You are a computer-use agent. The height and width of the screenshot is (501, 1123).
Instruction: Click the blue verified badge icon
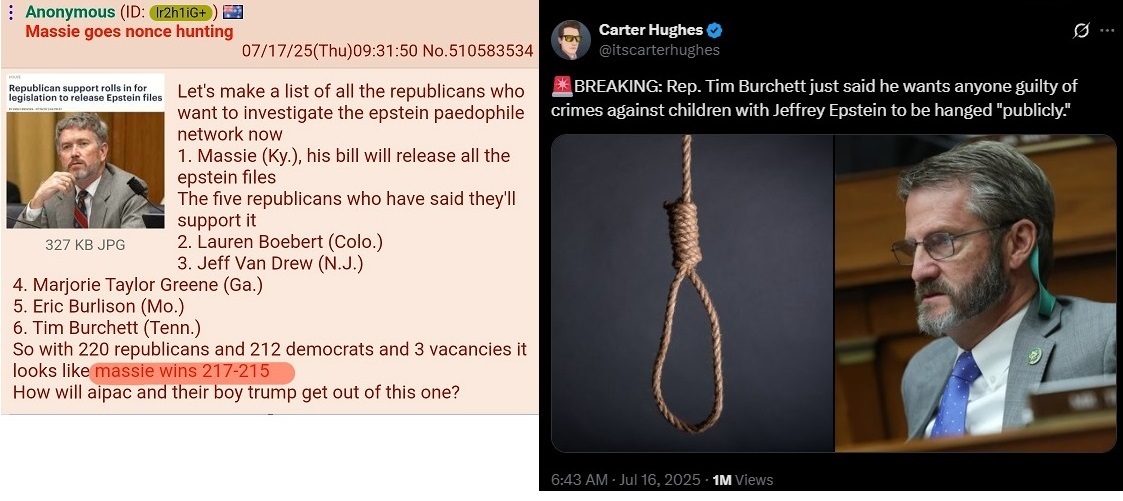tap(715, 30)
